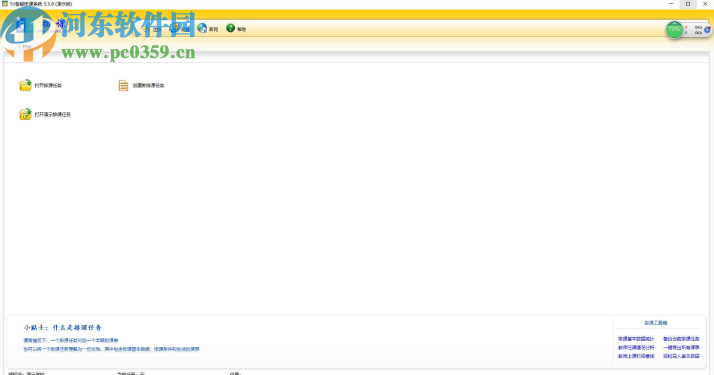The image size is (714, 375).
Task: Click the 创建新排课任务 text label
Action: (148, 86)
